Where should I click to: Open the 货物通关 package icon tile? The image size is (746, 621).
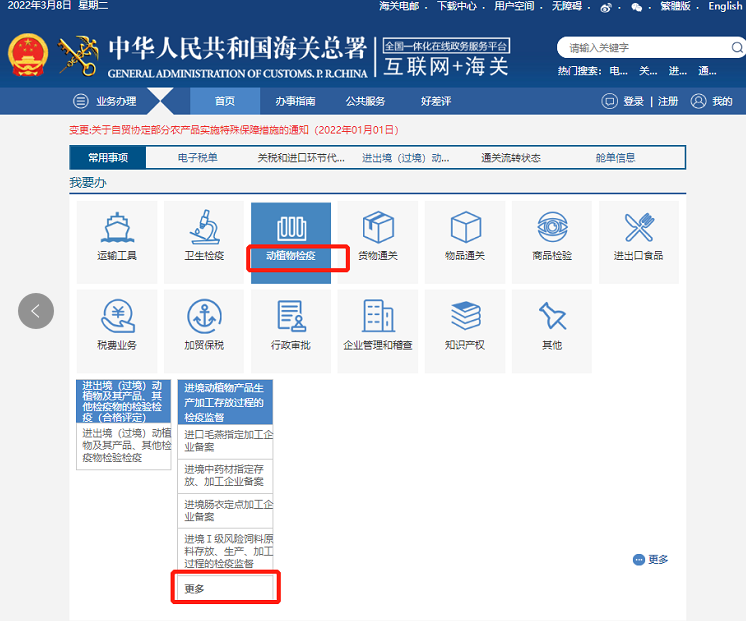tap(378, 242)
